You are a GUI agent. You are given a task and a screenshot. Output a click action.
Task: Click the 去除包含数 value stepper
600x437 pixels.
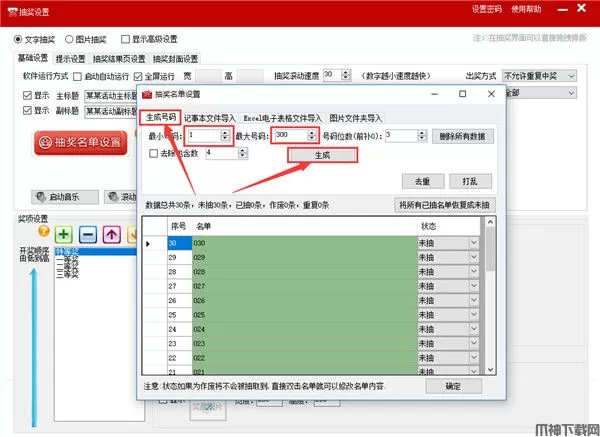pyautogui.click(x=243, y=153)
